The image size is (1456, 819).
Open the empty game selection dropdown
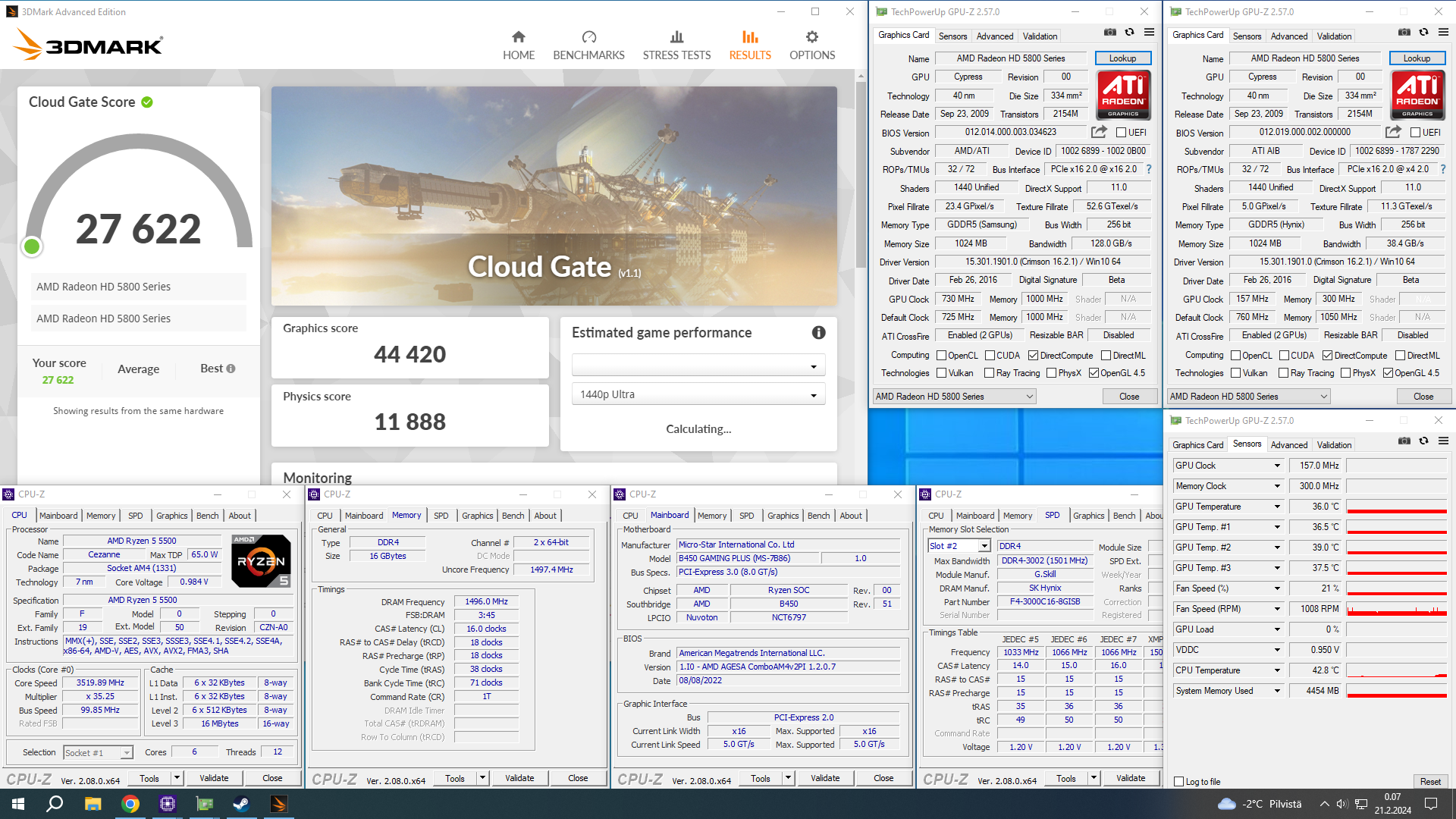pos(698,366)
